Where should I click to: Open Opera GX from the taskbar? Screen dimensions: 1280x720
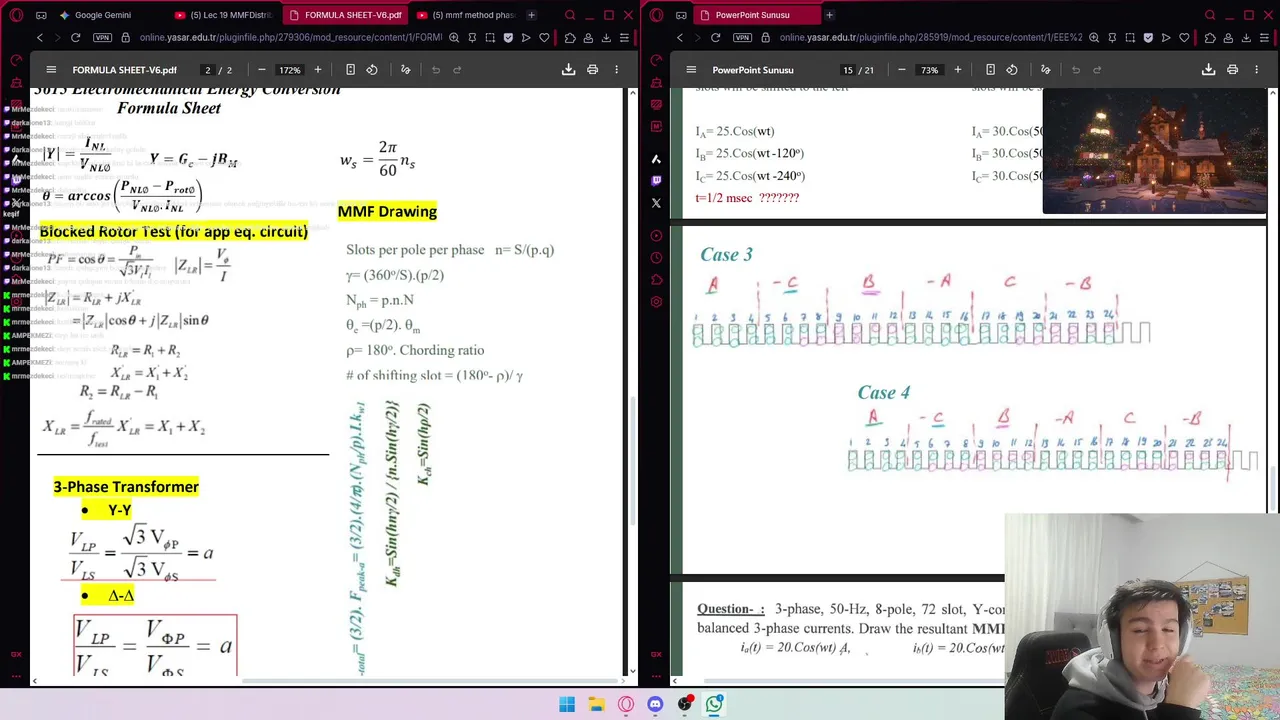pos(626,705)
